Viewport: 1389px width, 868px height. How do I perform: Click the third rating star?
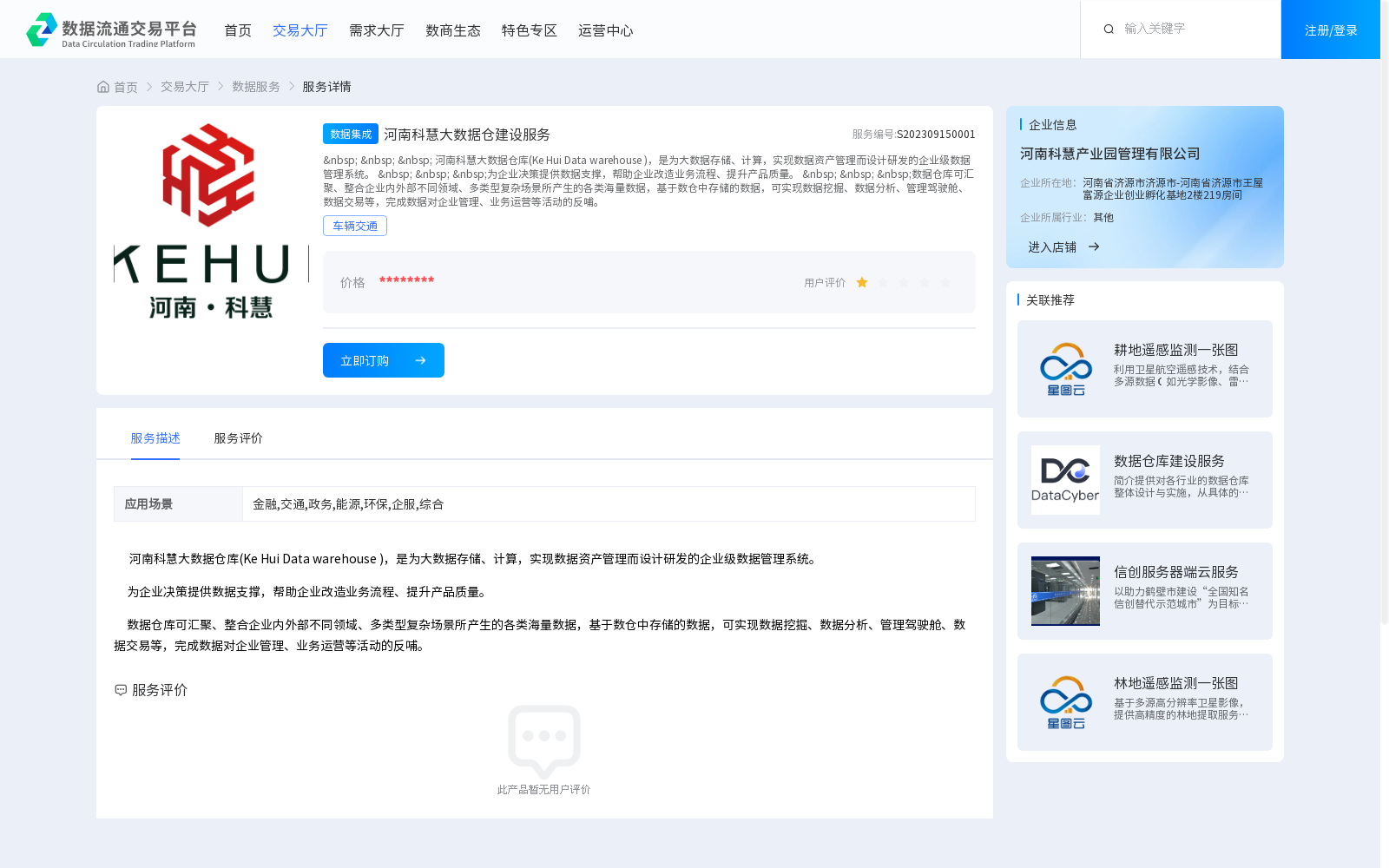click(904, 282)
